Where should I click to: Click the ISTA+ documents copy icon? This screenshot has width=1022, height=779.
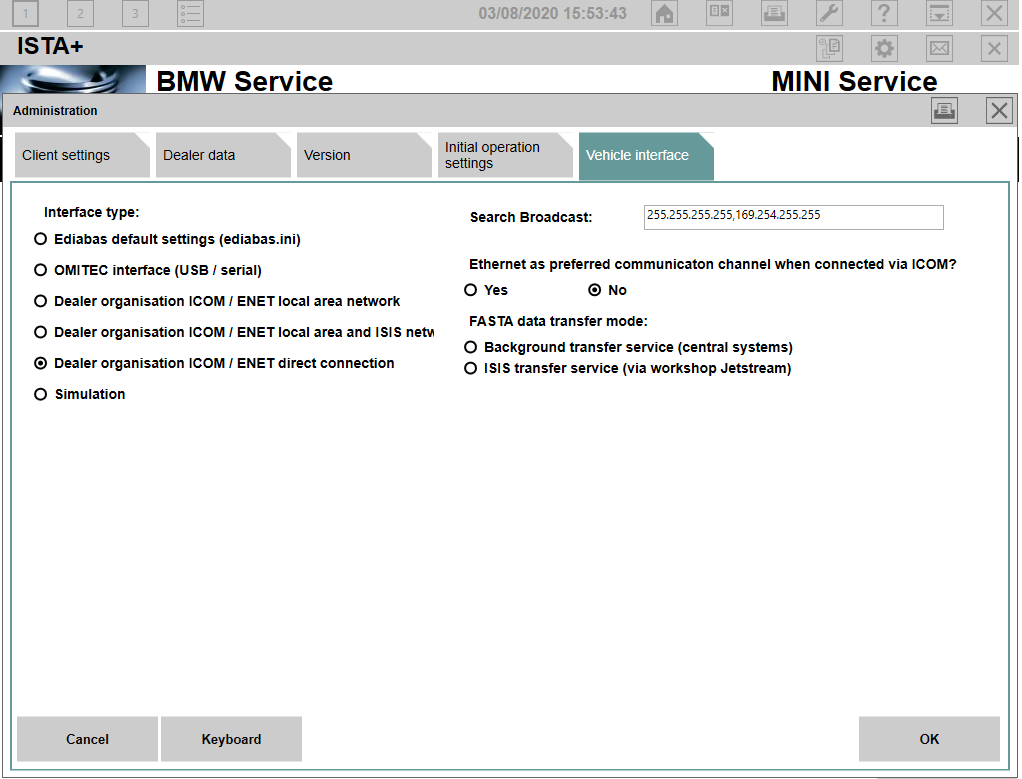click(830, 48)
